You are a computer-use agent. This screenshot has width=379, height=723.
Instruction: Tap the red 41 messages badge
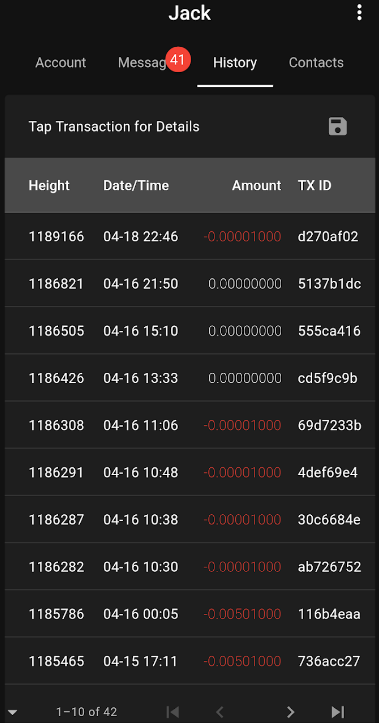178,59
